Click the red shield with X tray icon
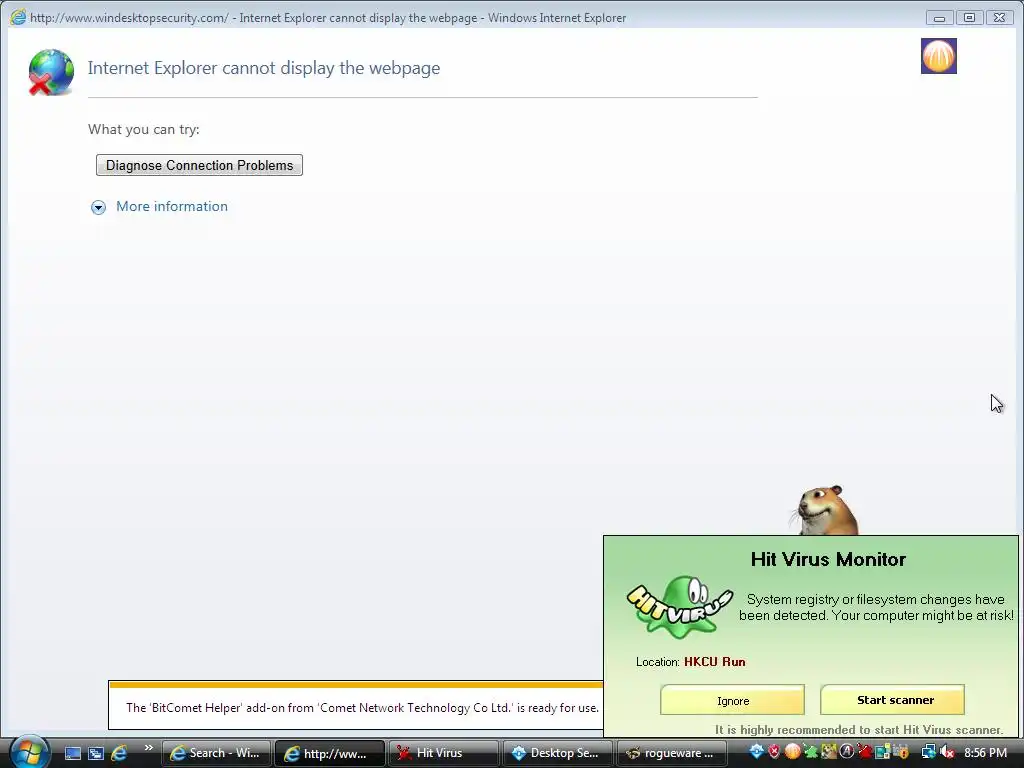Viewport: 1024px width, 768px height. click(775, 752)
